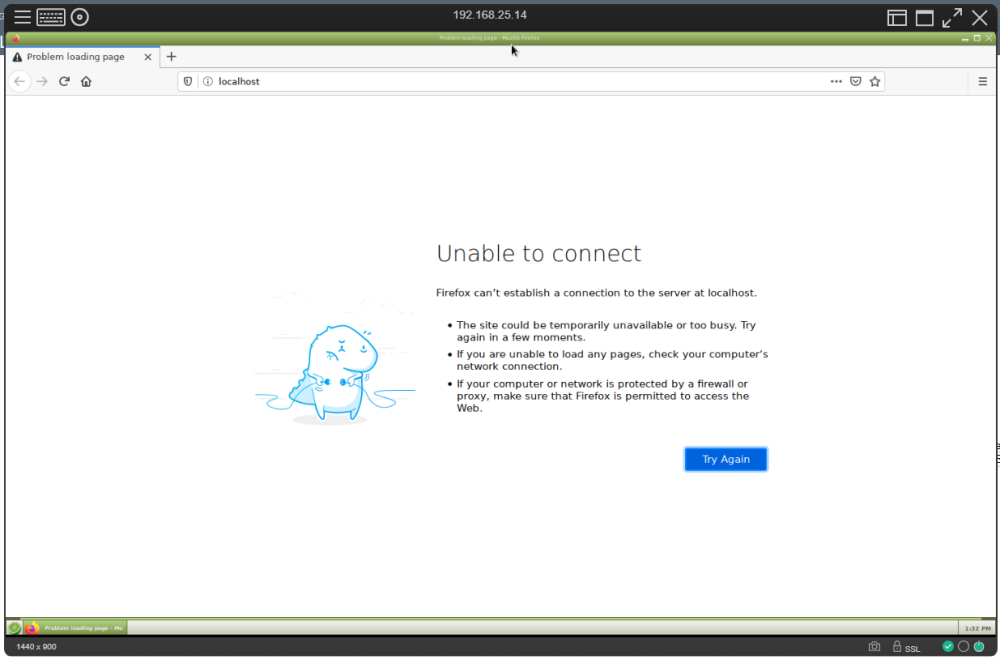Reload the current page
This screenshot has height=660, width=1000.
64,82
